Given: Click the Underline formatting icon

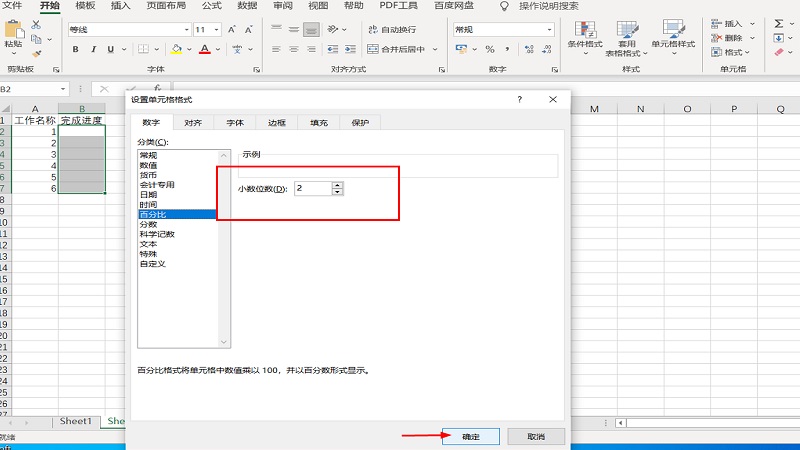Looking at the screenshot, I should pyautogui.click(x=113, y=49).
